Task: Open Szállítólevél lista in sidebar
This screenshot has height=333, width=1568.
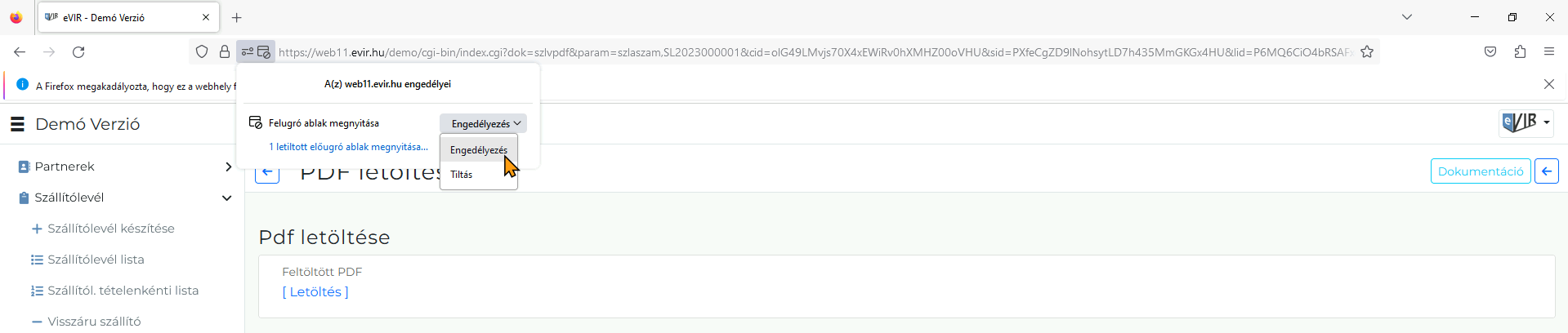Action: (96, 260)
